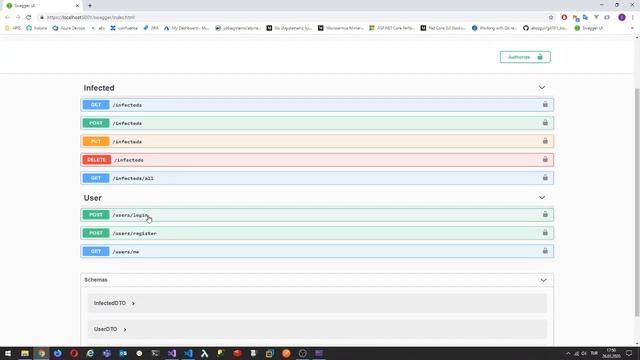Click the browser address bar
Viewport: 640px width, 360px height.
click(x=294, y=18)
